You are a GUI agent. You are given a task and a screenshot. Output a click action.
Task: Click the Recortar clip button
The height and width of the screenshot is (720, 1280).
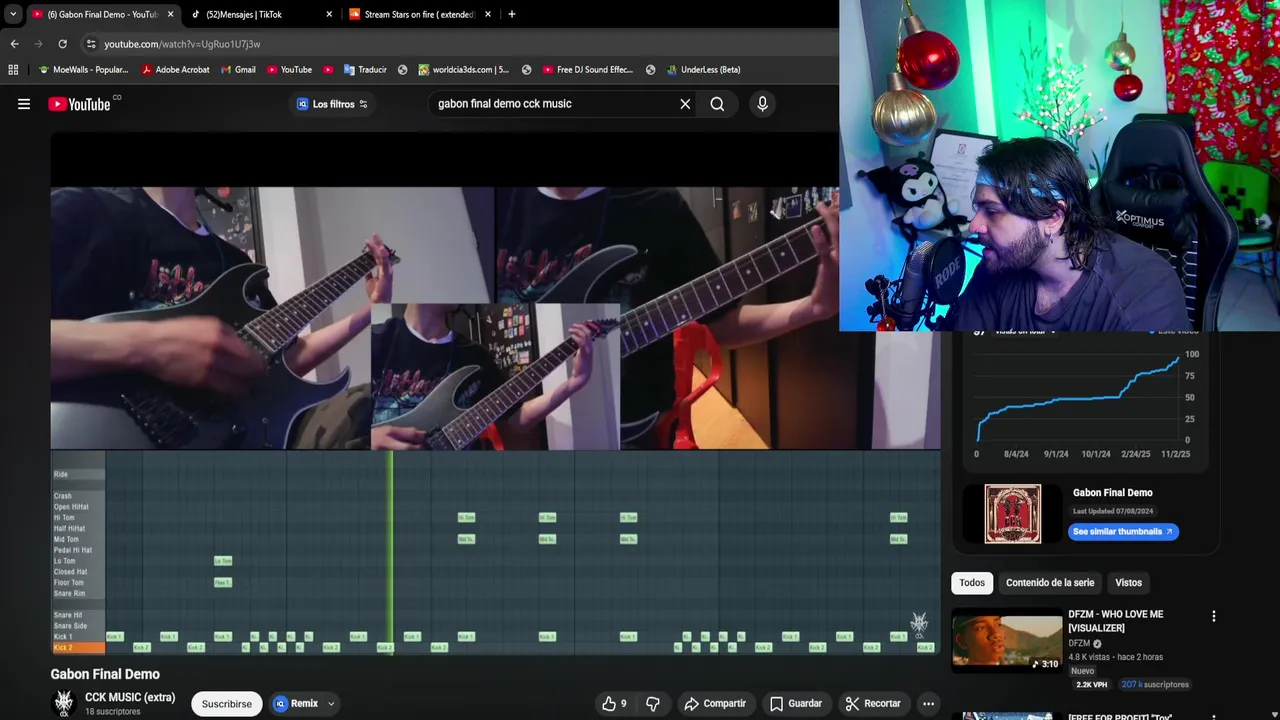pyautogui.click(x=873, y=704)
